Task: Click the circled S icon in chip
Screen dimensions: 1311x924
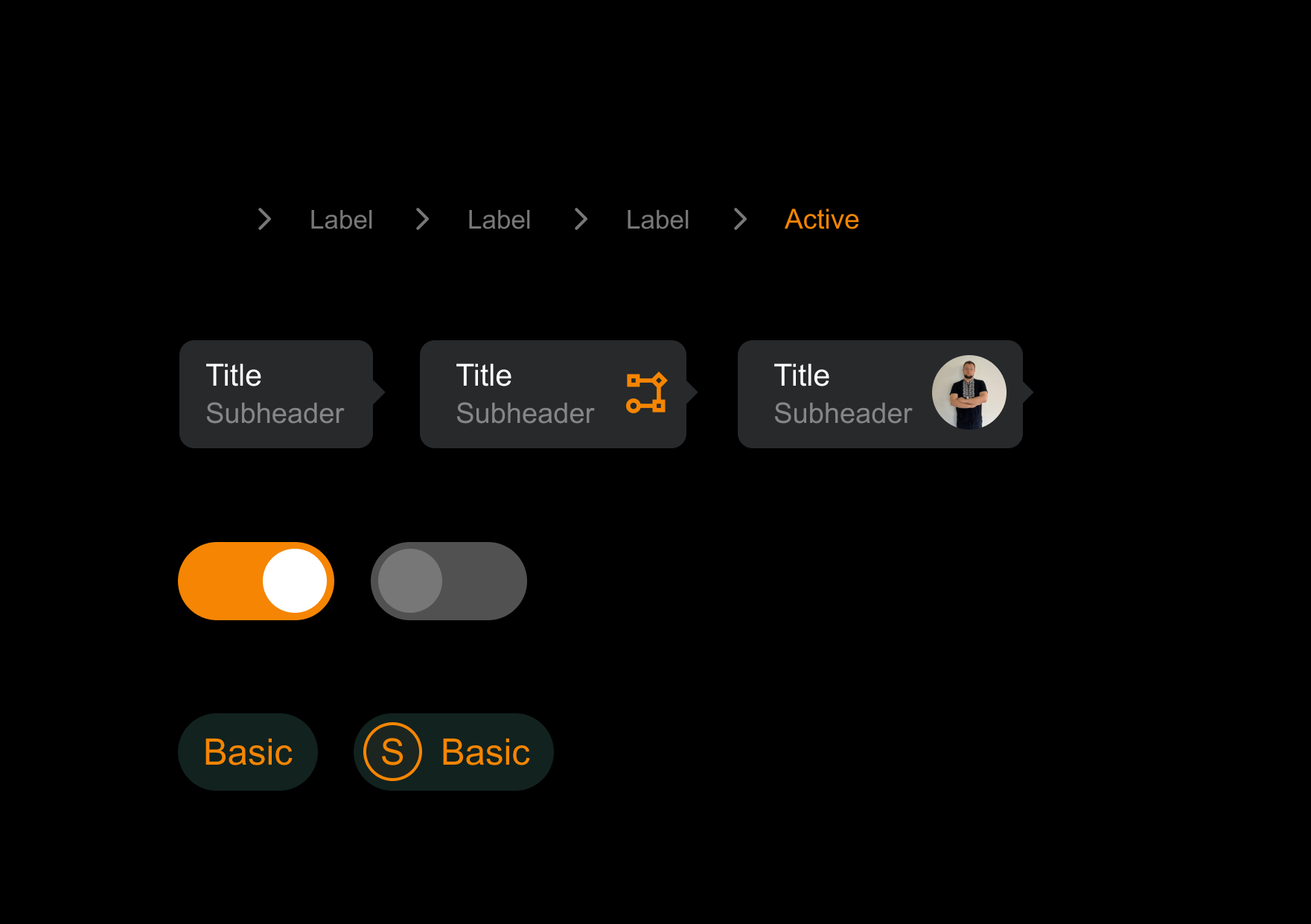Action: click(392, 751)
